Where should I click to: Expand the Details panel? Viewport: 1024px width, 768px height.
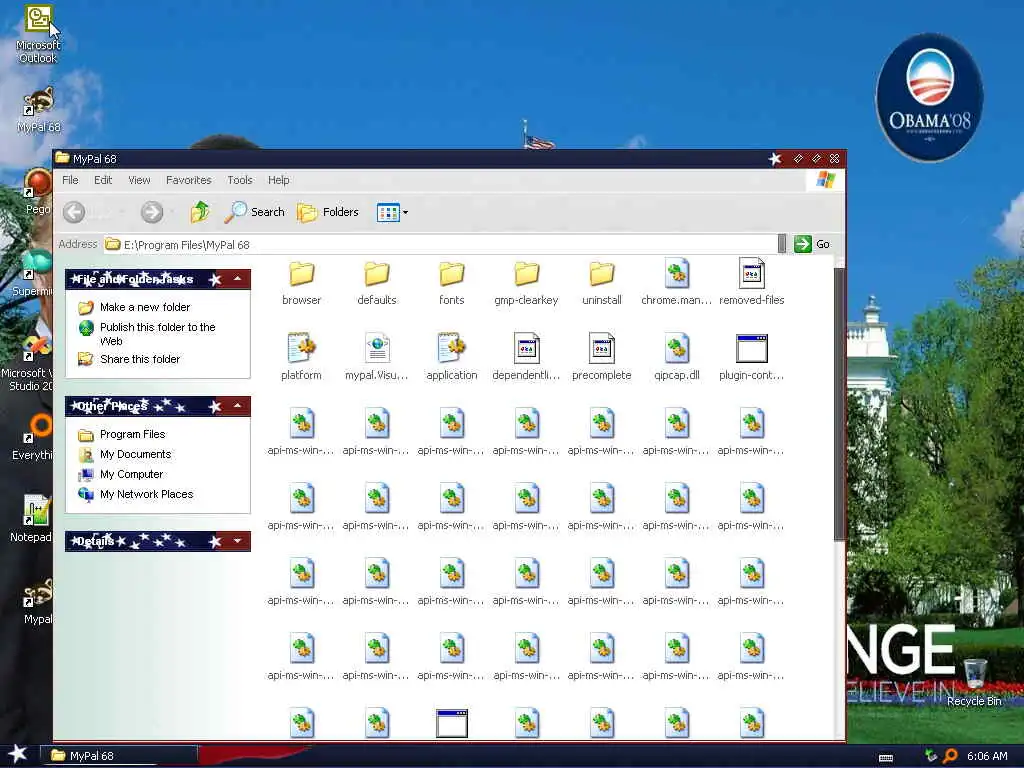coord(238,541)
